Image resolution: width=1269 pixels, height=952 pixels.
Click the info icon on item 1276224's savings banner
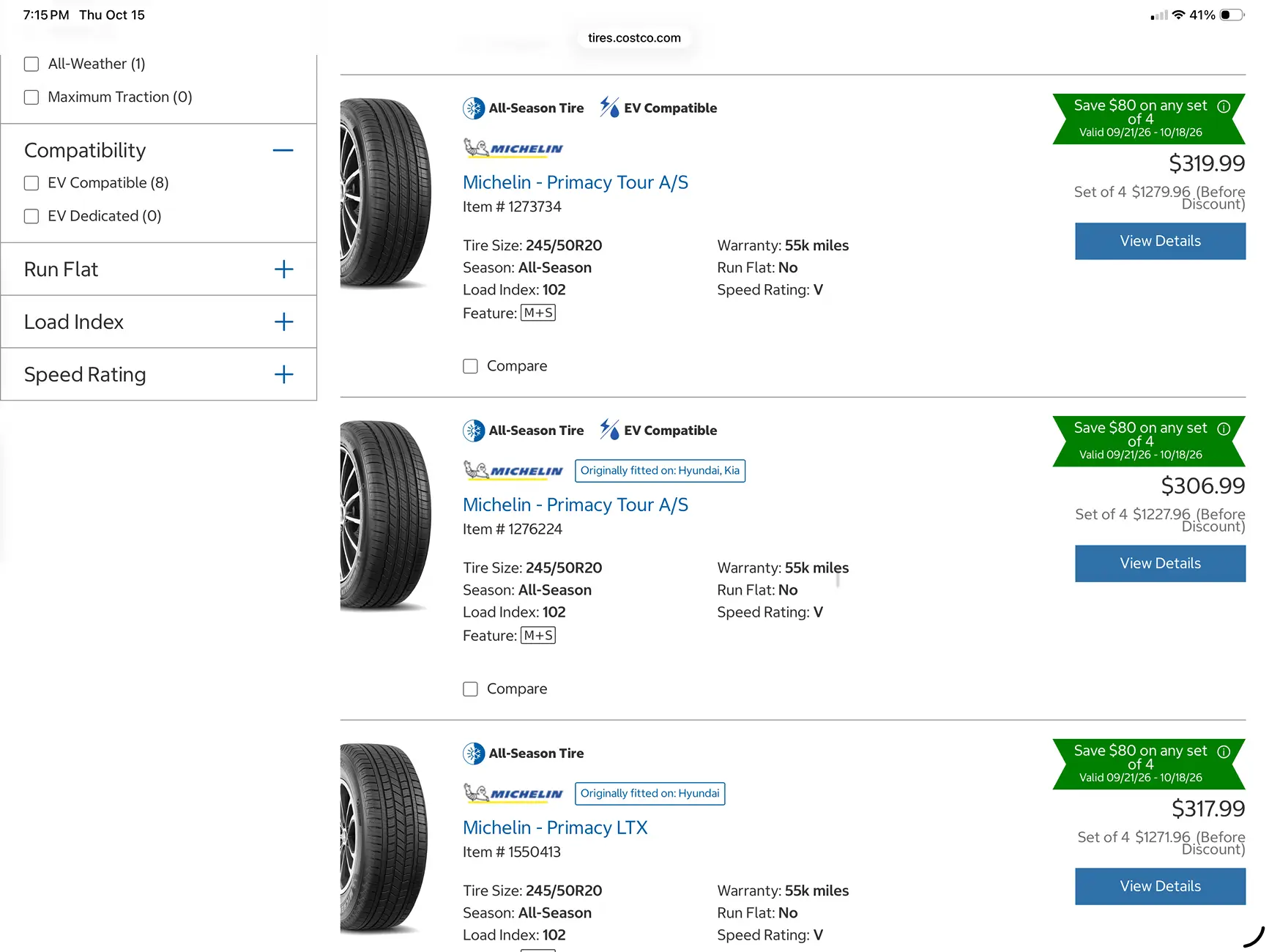(1224, 429)
